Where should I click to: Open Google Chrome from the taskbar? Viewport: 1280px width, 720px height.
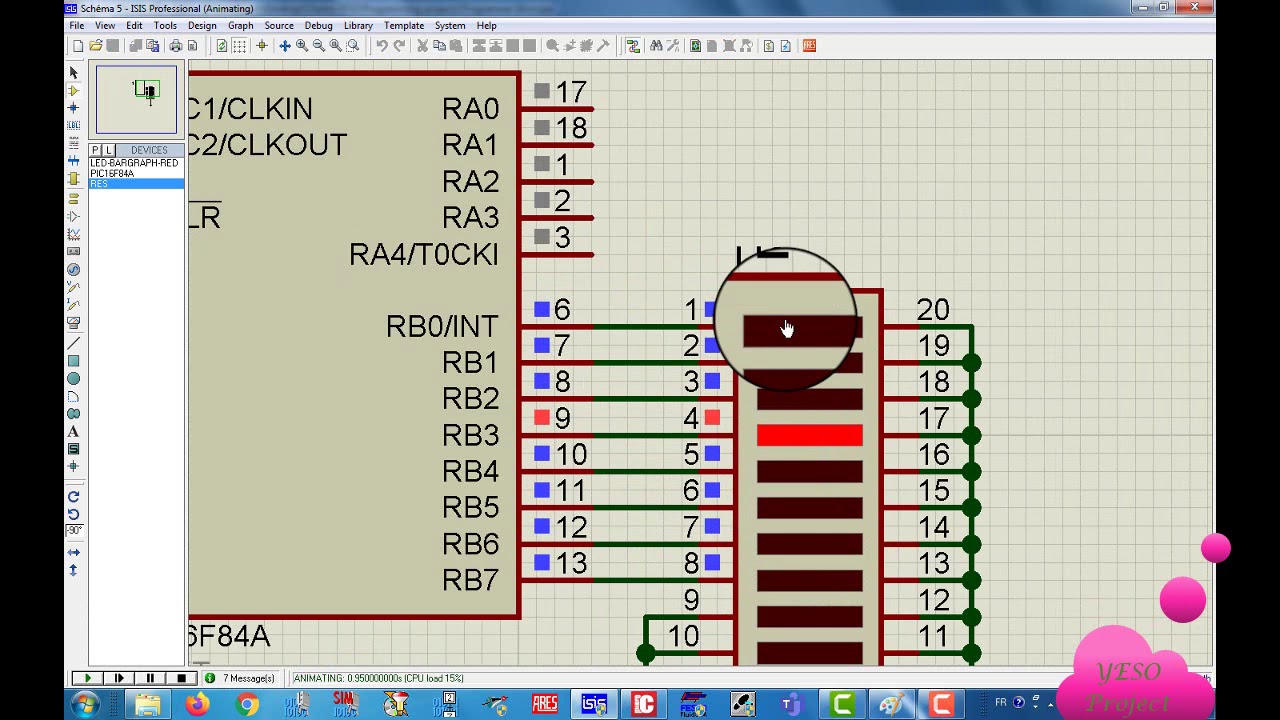246,704
